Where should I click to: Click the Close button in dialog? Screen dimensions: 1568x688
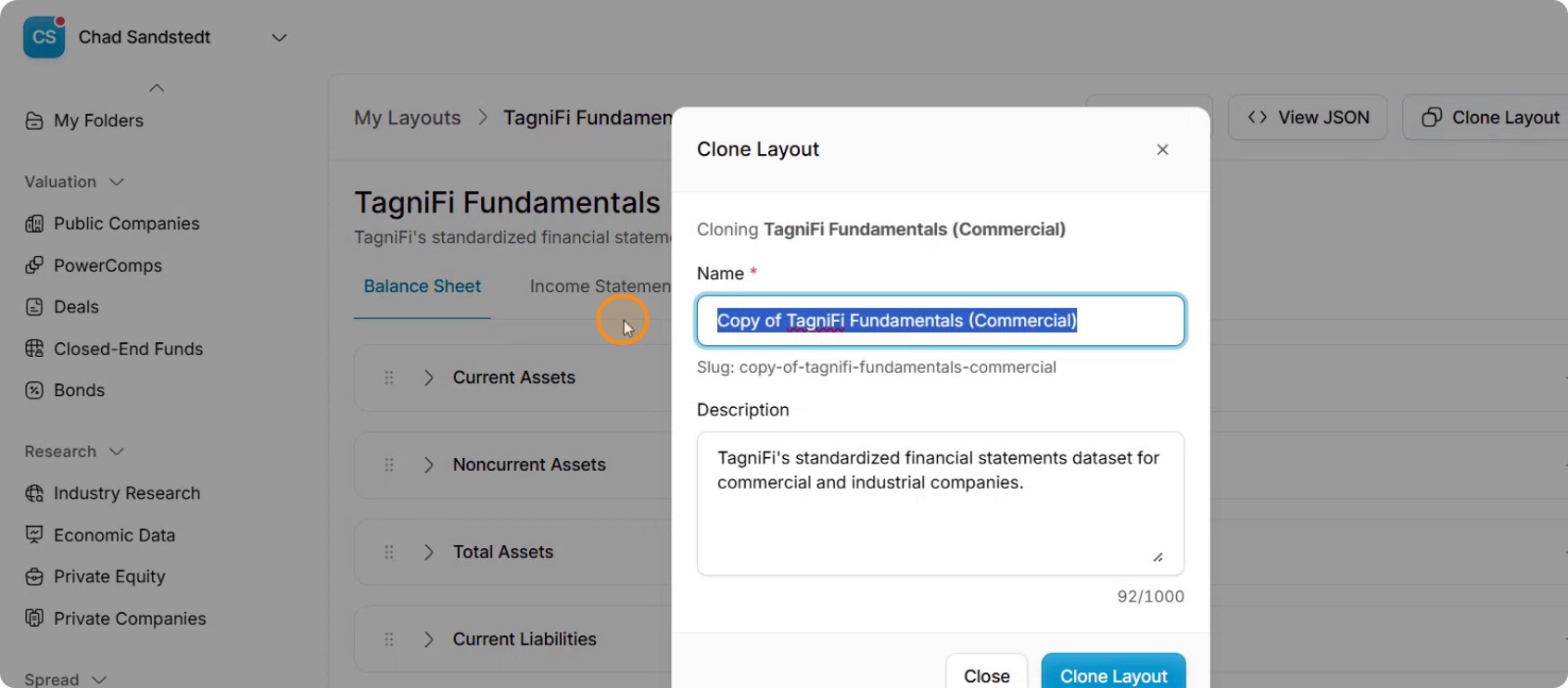click(x=987, y=674)
